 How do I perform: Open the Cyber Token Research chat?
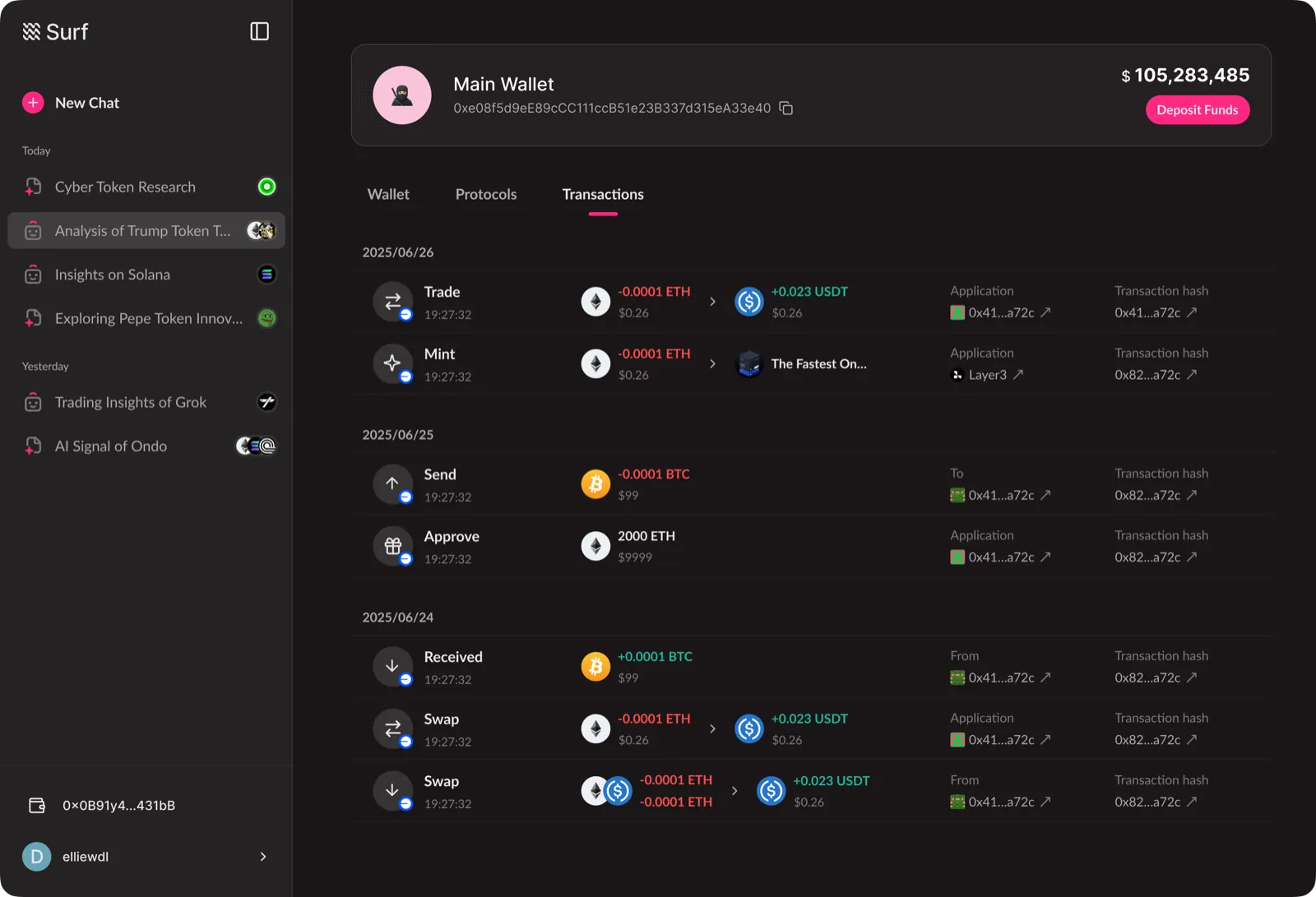[x=146, y=187]
